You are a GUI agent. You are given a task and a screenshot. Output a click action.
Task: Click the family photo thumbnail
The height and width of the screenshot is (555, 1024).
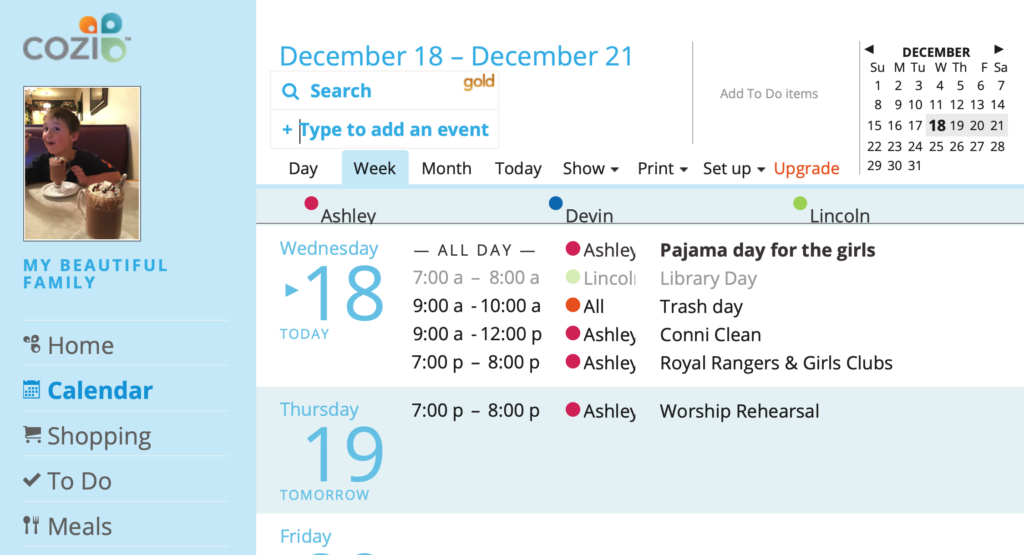[82, 164]
